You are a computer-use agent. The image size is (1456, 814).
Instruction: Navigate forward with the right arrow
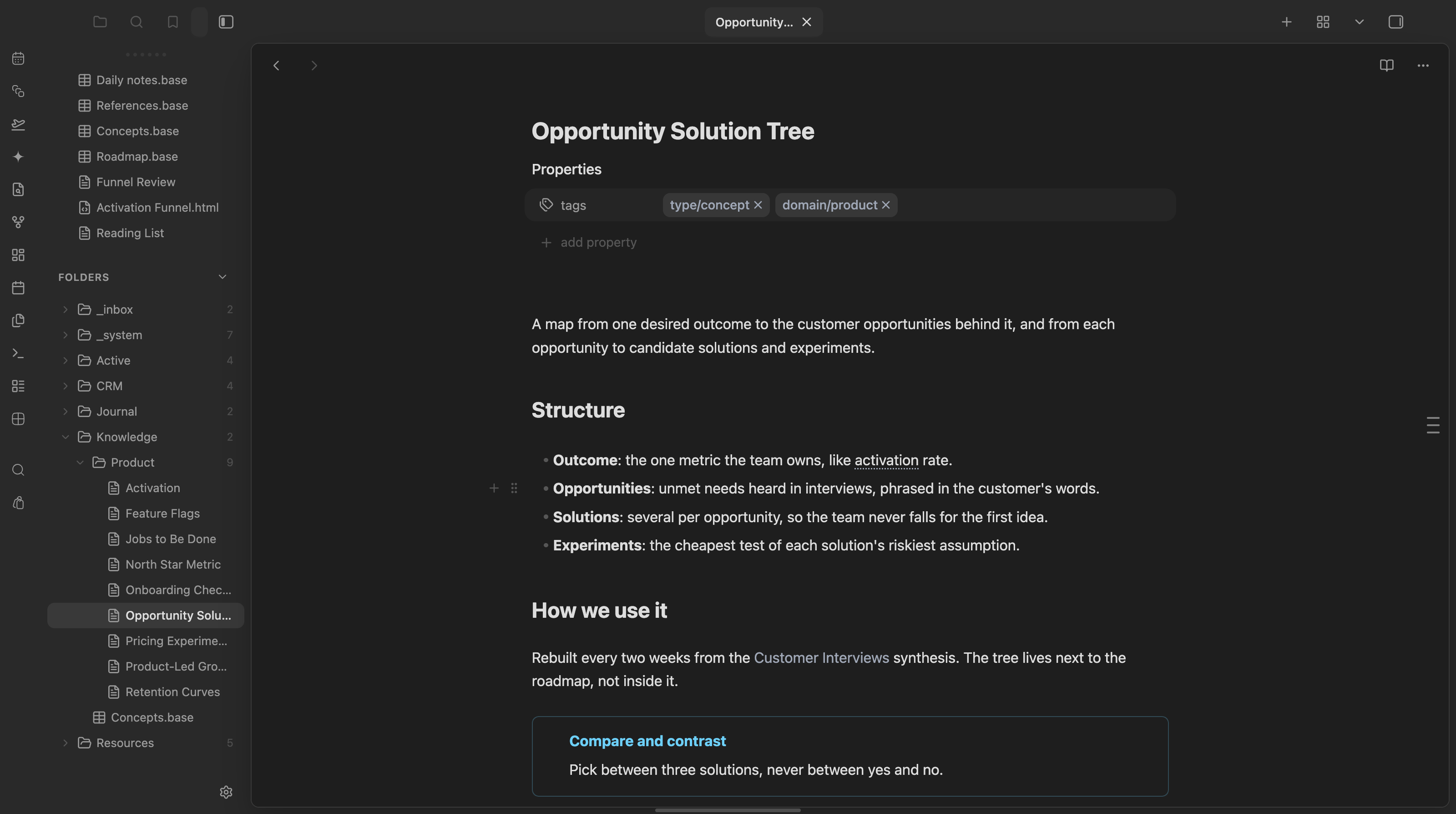point(314,66)
